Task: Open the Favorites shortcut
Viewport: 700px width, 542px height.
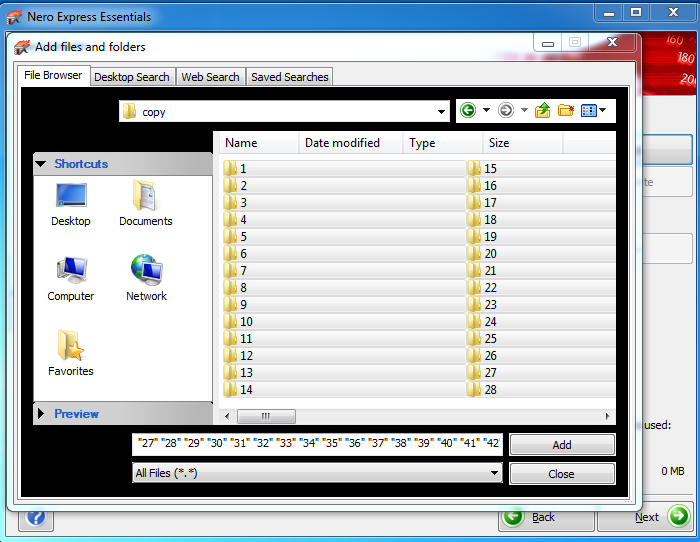Action: (71, 353)
